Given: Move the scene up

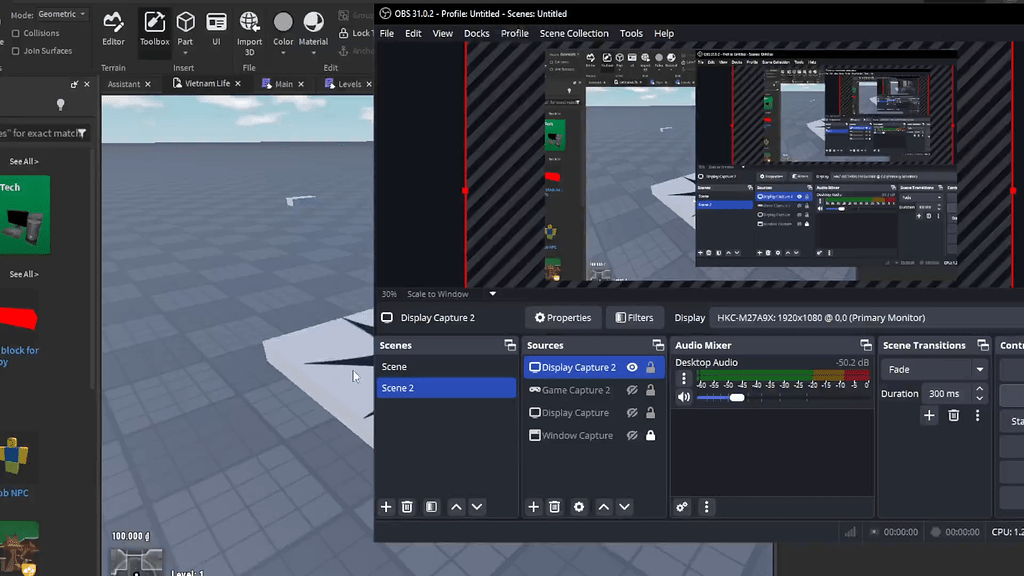Looking at the screenshot, I should click(456, 507).
